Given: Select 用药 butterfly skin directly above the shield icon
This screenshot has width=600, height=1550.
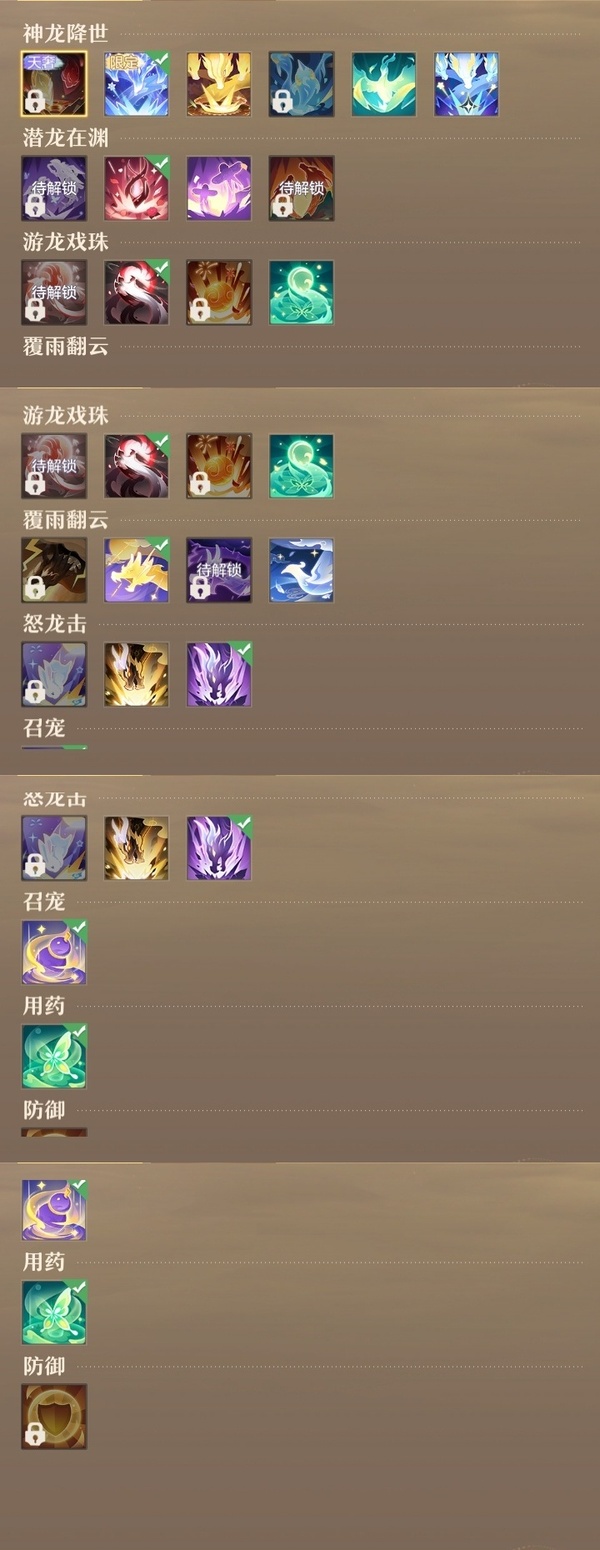Looking at the screenshot, I should (x=54, y=1312).
